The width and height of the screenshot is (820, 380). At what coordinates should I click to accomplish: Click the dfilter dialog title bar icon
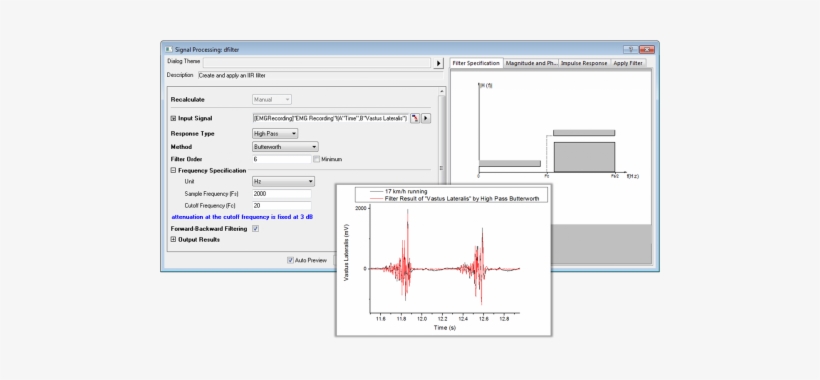(168, 50)
